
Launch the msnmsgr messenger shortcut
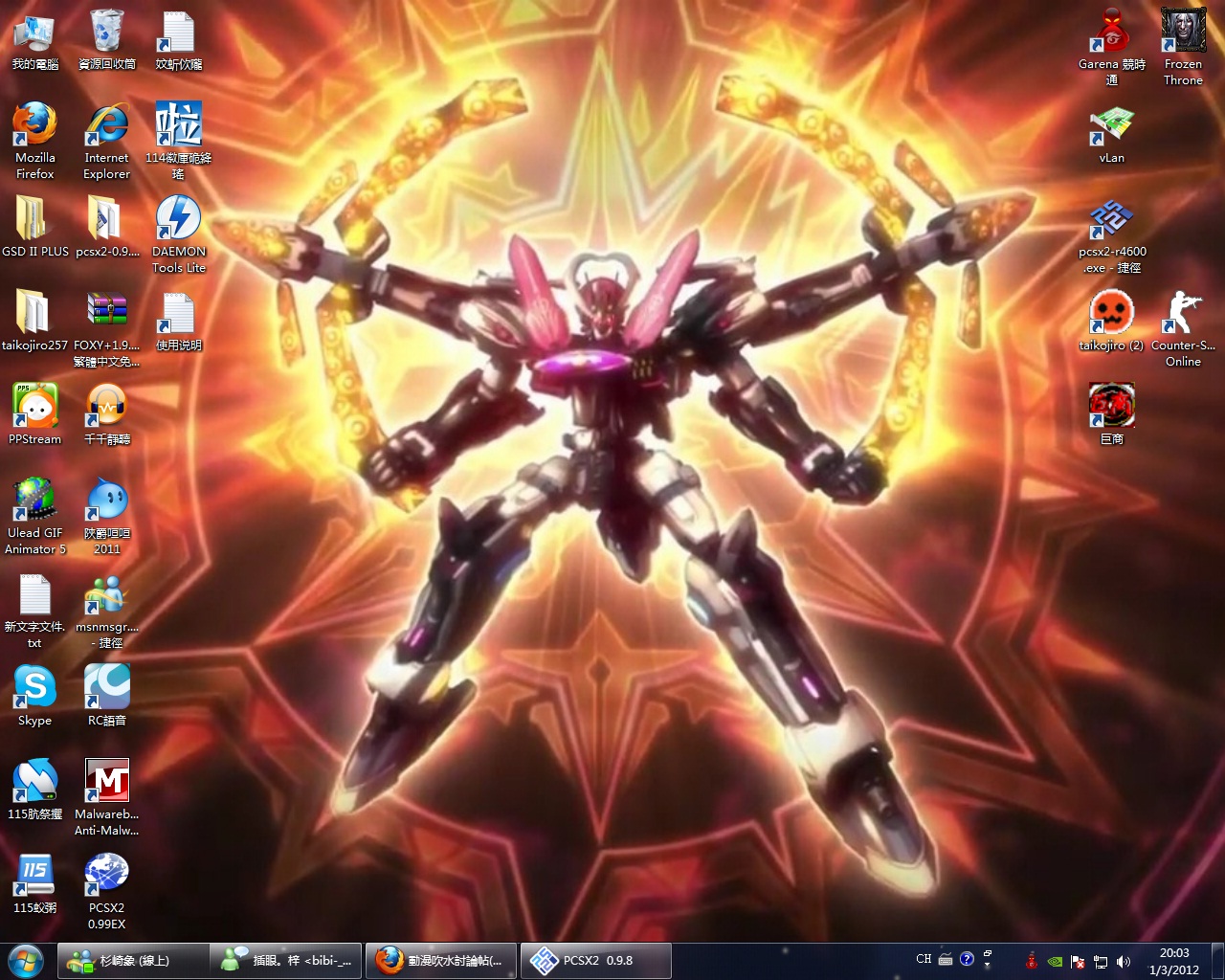click(x=107, y=610)
